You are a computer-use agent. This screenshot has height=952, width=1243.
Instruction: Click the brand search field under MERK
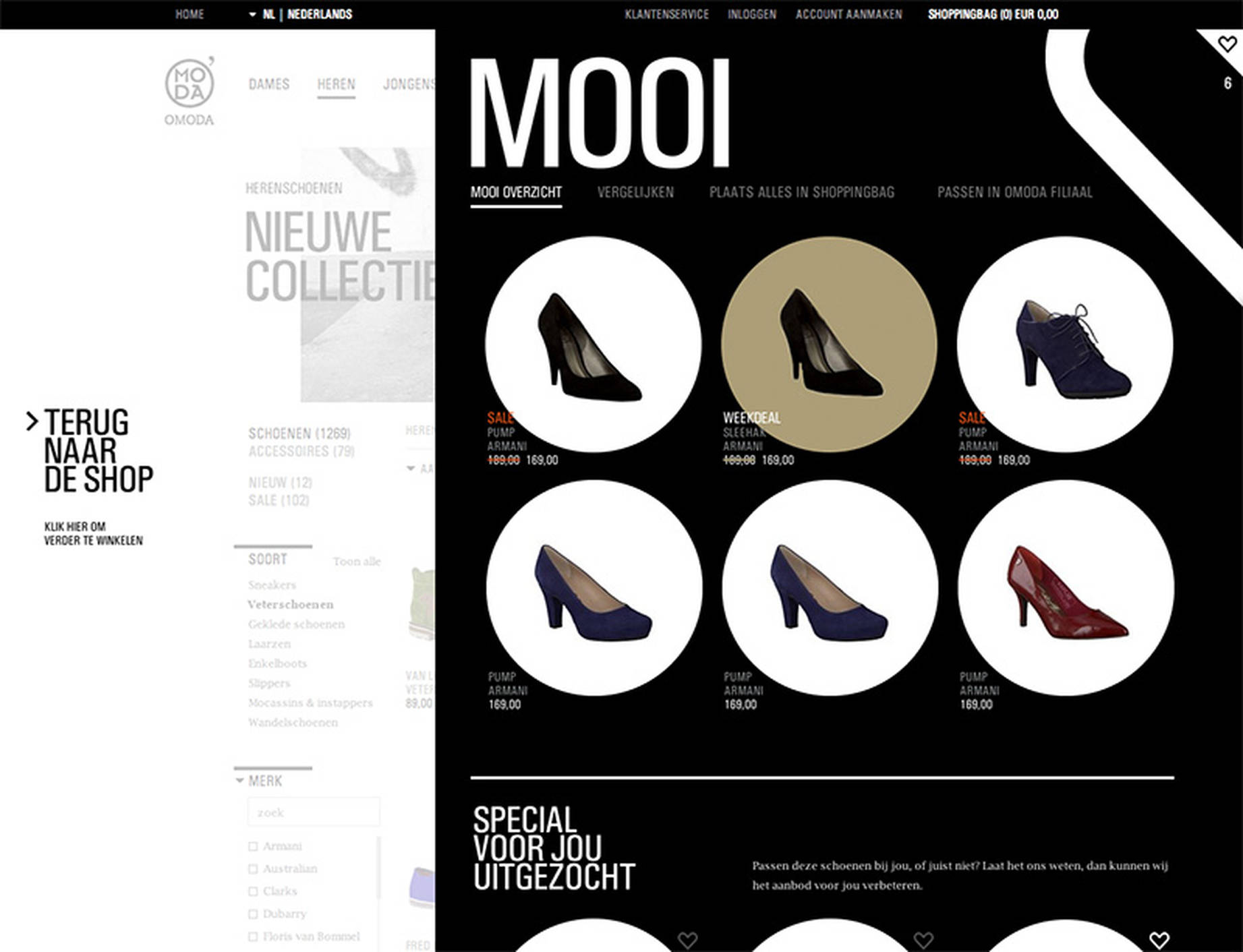click(314, 812)
